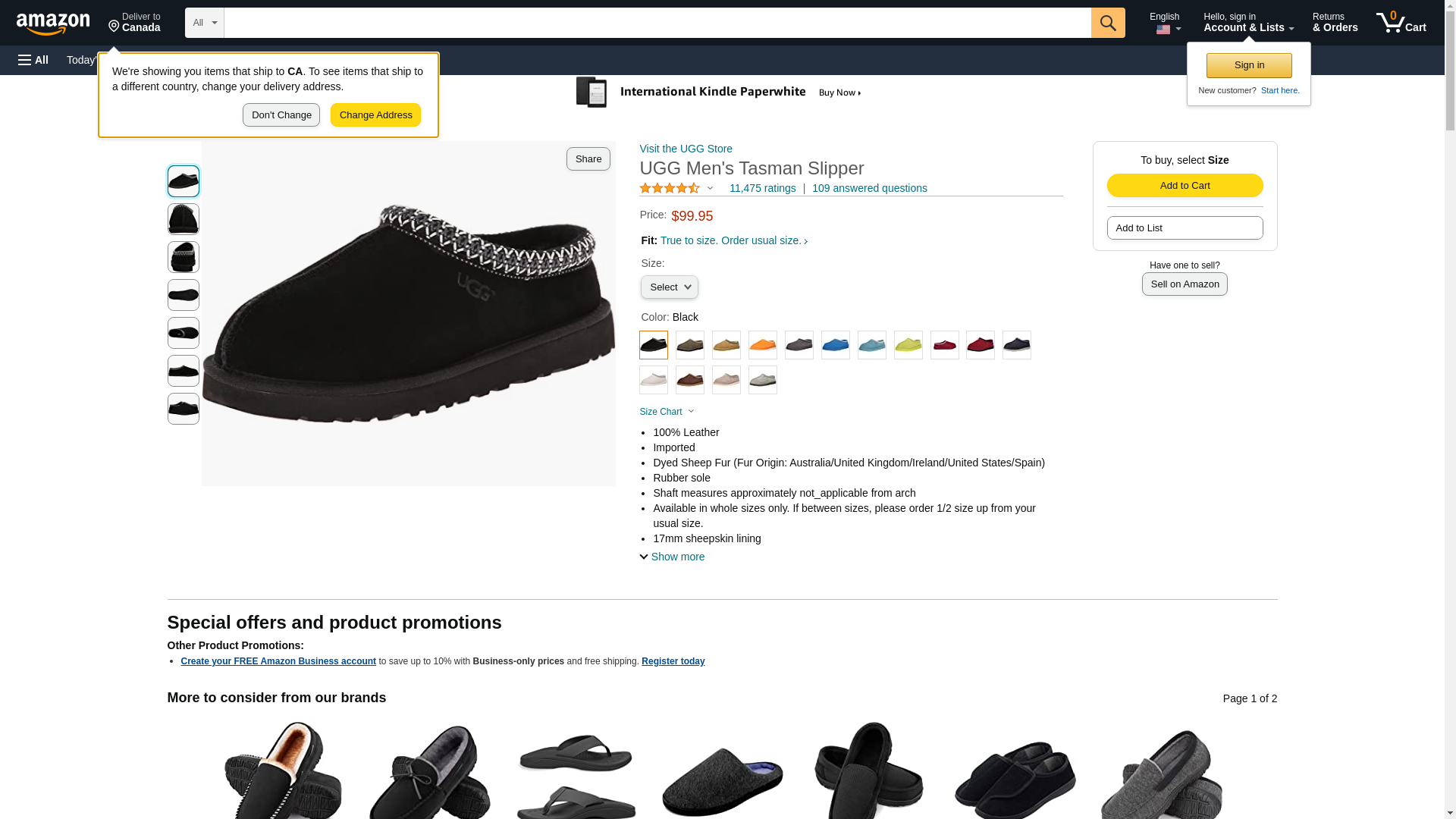
Task: Open the search category All dropdown
Action: click(205, 23)
